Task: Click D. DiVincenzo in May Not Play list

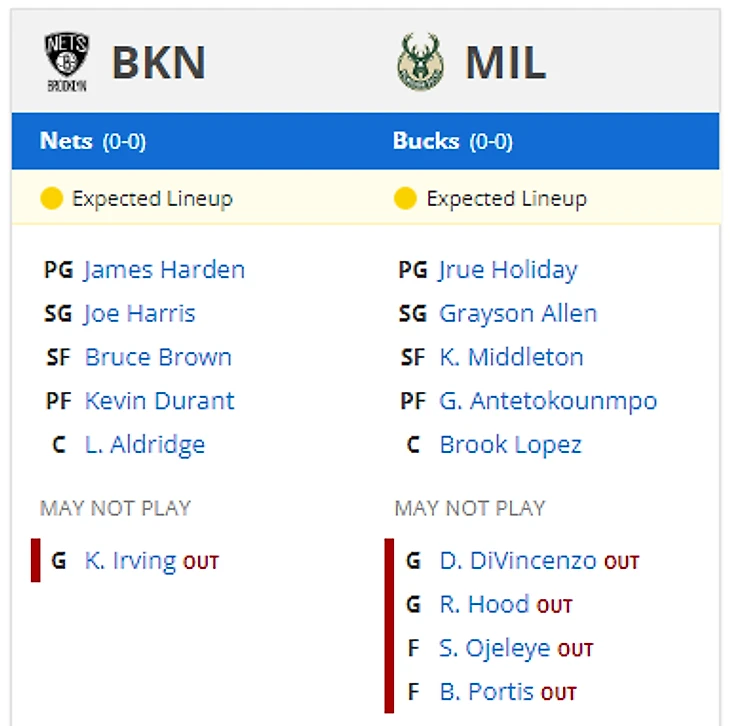Action: click(x=518, y=561)
